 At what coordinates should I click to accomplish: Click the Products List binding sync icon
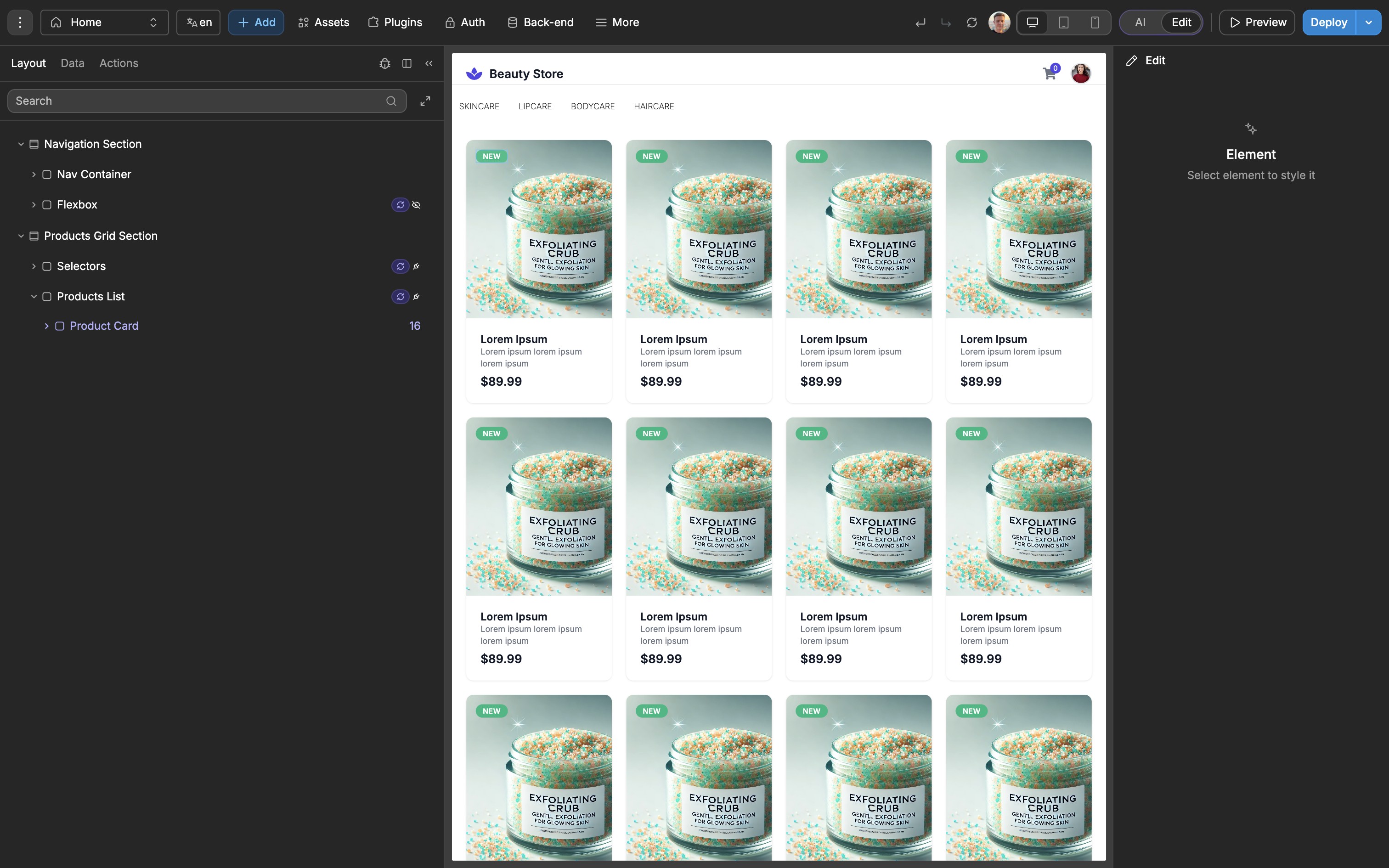click(x=400, y=297)
